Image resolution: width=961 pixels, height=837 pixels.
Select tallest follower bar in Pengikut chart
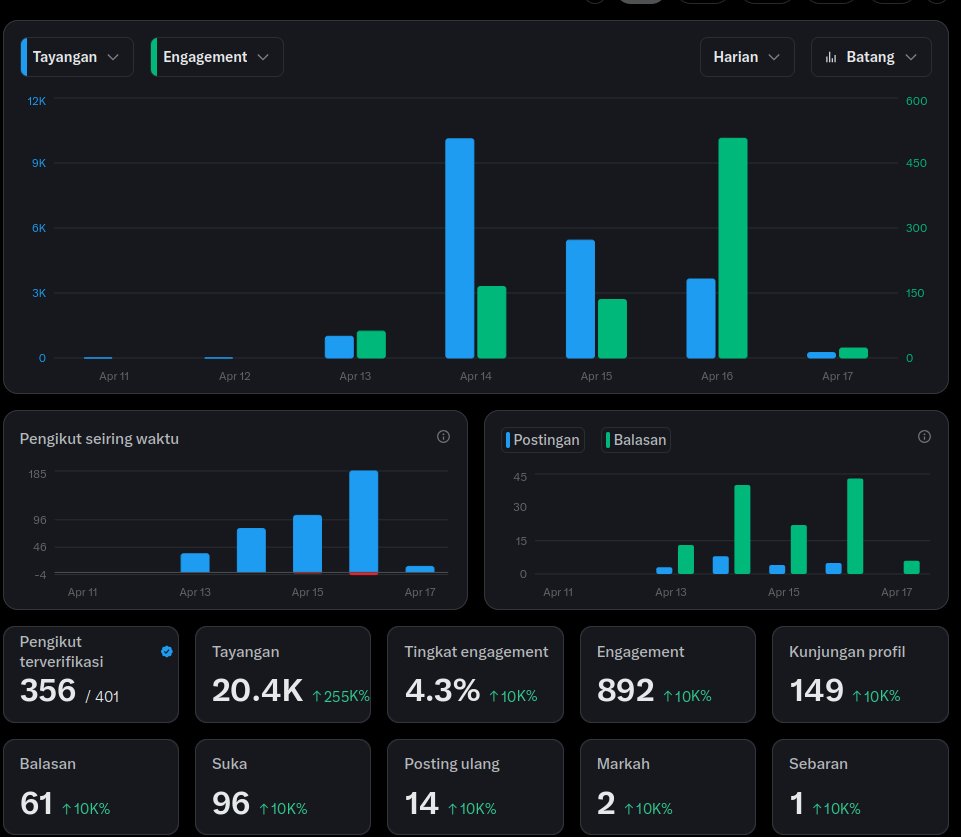(363, 522)
